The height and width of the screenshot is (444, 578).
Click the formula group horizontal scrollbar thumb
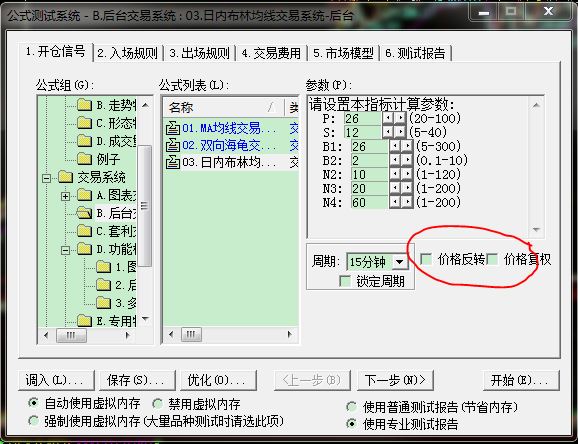71,335
